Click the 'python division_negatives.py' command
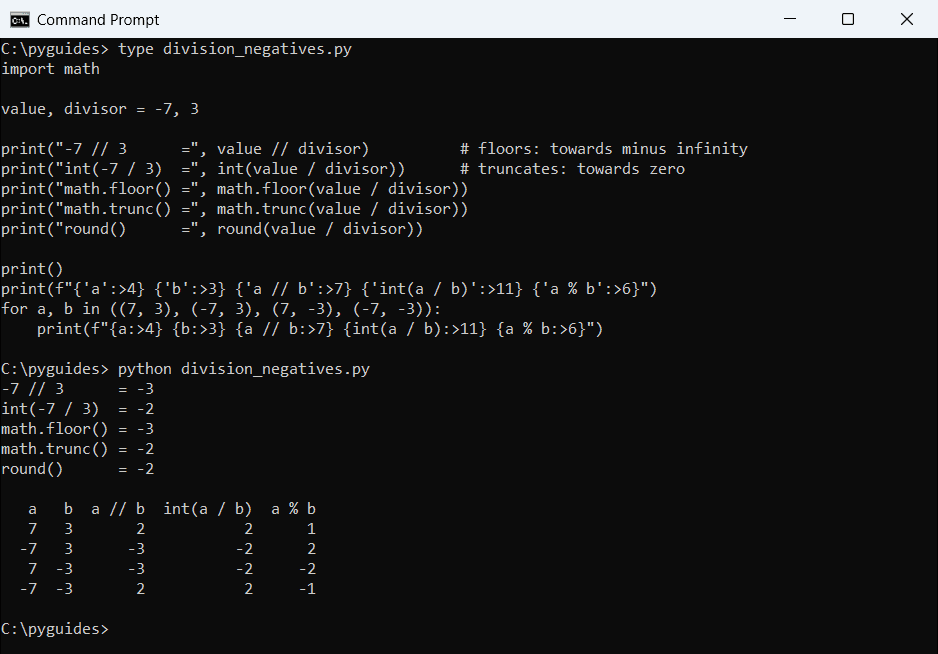Viewport: 938px width, 654px height. [x=244, y=369]
